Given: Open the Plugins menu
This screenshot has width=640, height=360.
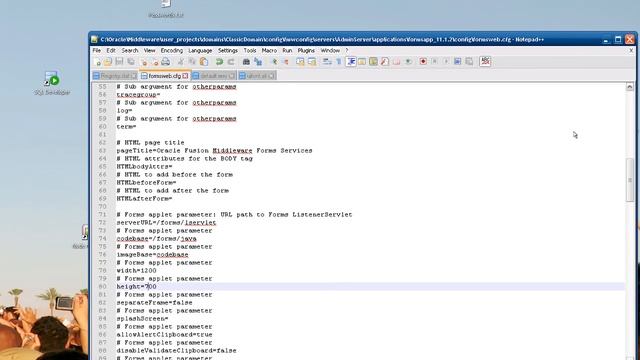Looking at the screenshot, I should pos(306,51).
